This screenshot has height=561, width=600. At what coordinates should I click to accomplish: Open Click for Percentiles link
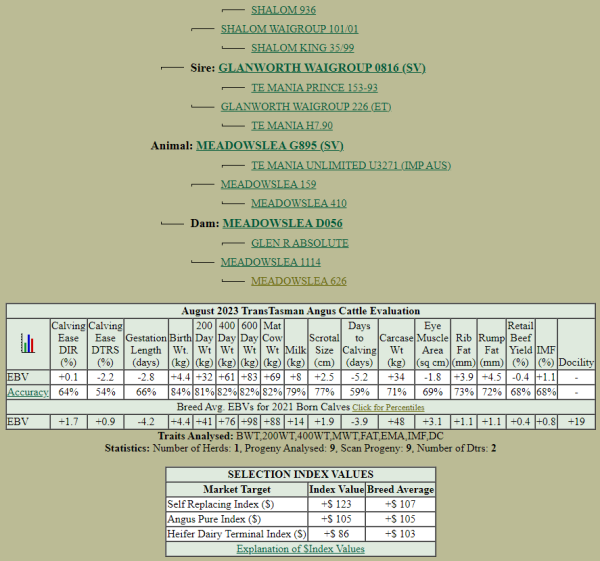coord(388,408)
